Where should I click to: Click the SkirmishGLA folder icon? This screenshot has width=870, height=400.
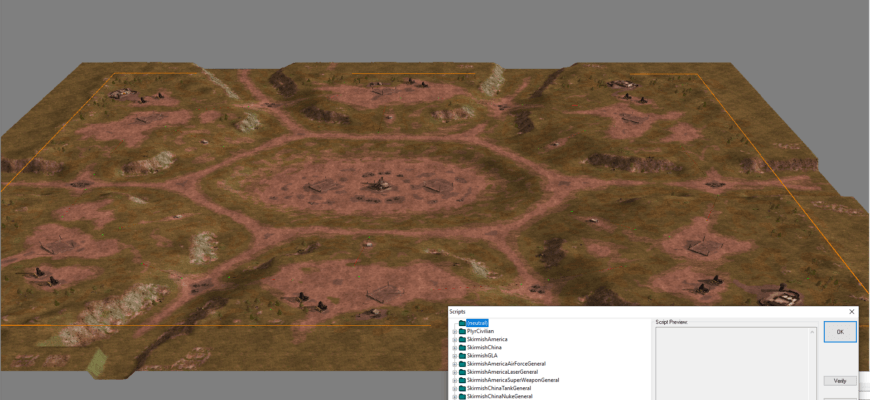point(462,355)
